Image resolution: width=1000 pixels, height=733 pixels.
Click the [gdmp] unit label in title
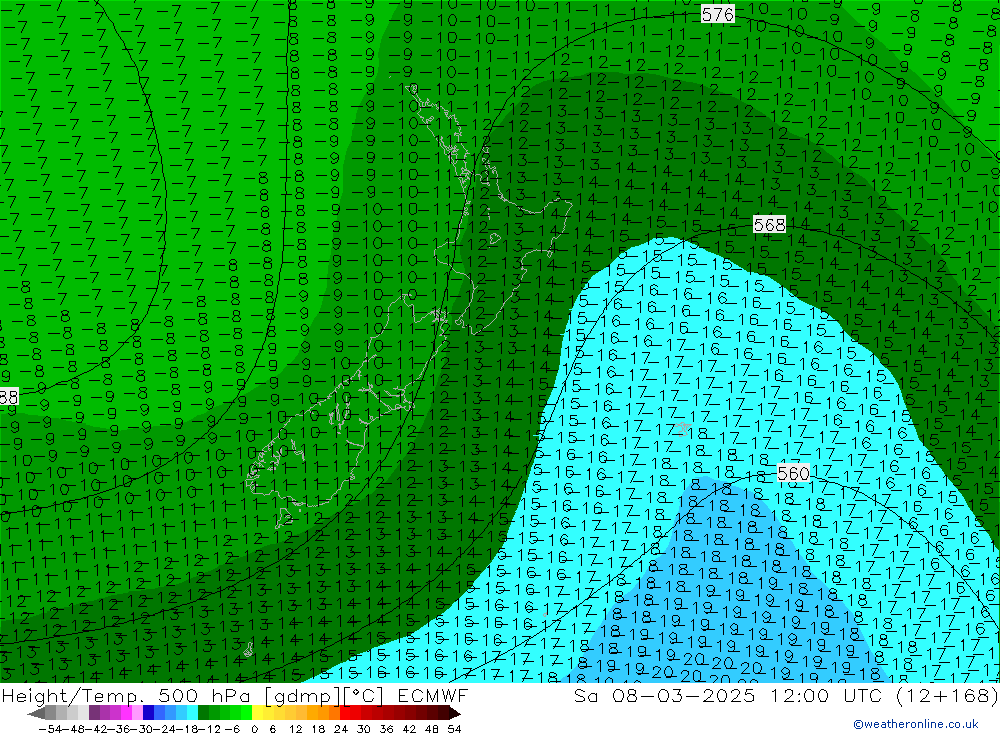[x=303, y=695]
